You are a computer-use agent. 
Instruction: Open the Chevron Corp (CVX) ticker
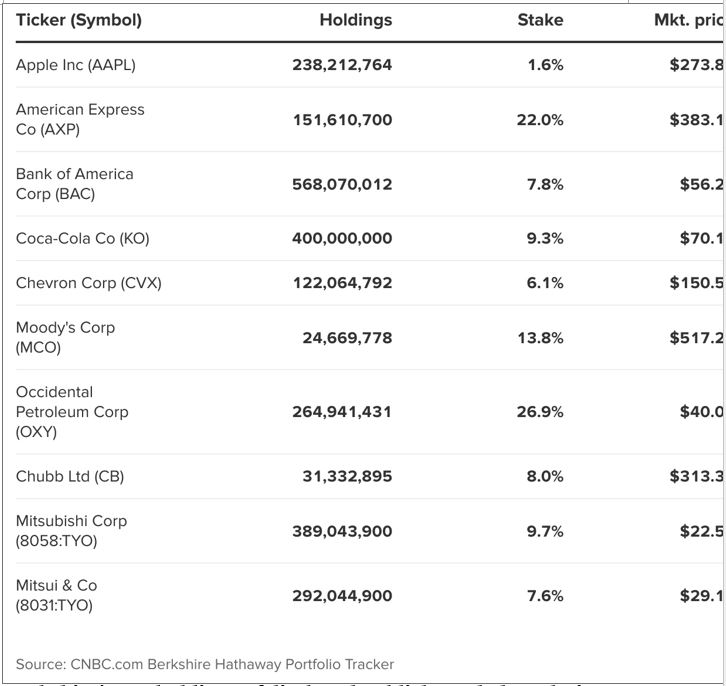click(88, 283)
